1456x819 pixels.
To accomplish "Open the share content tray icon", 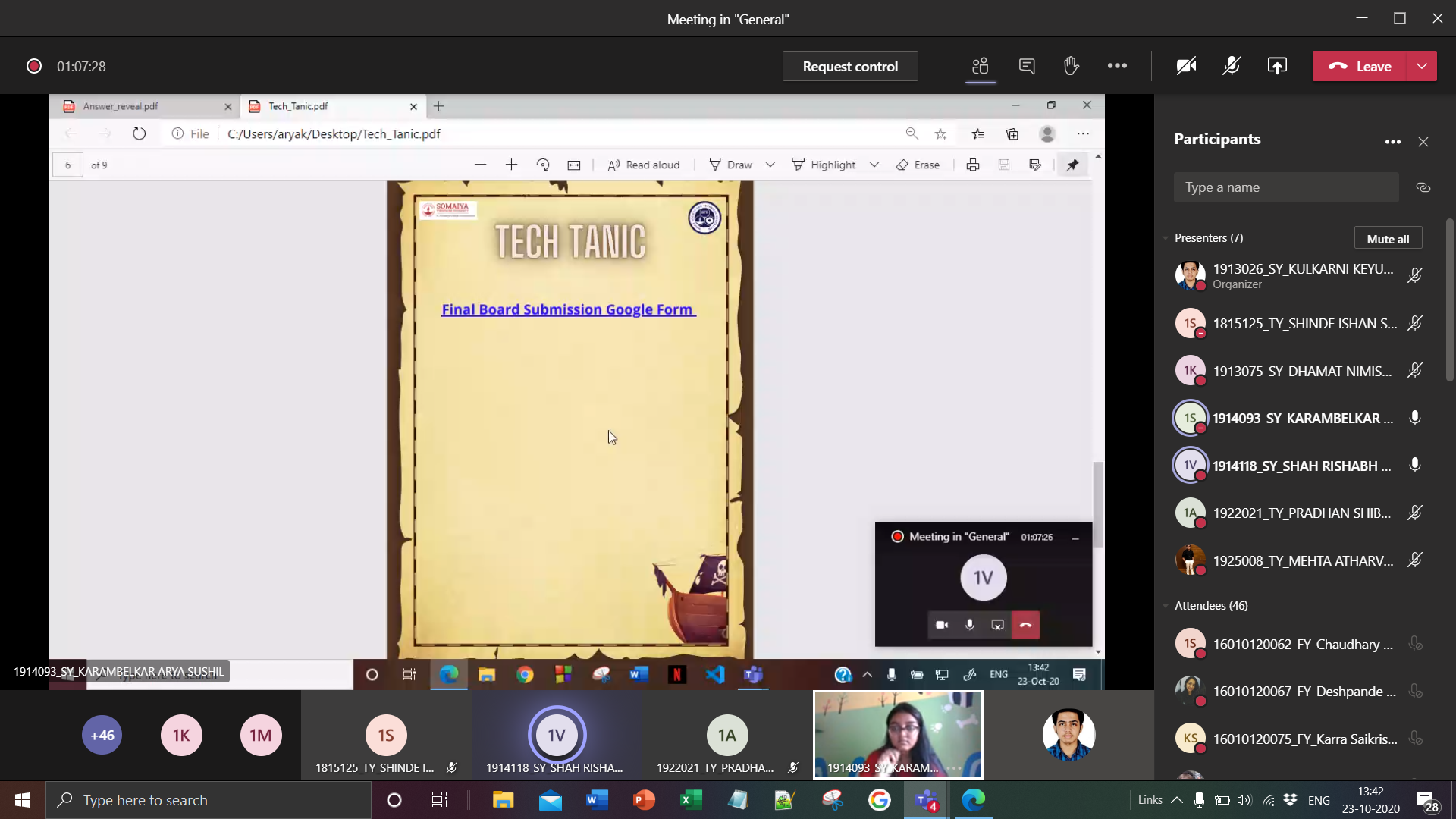I will coord(1277,66).
